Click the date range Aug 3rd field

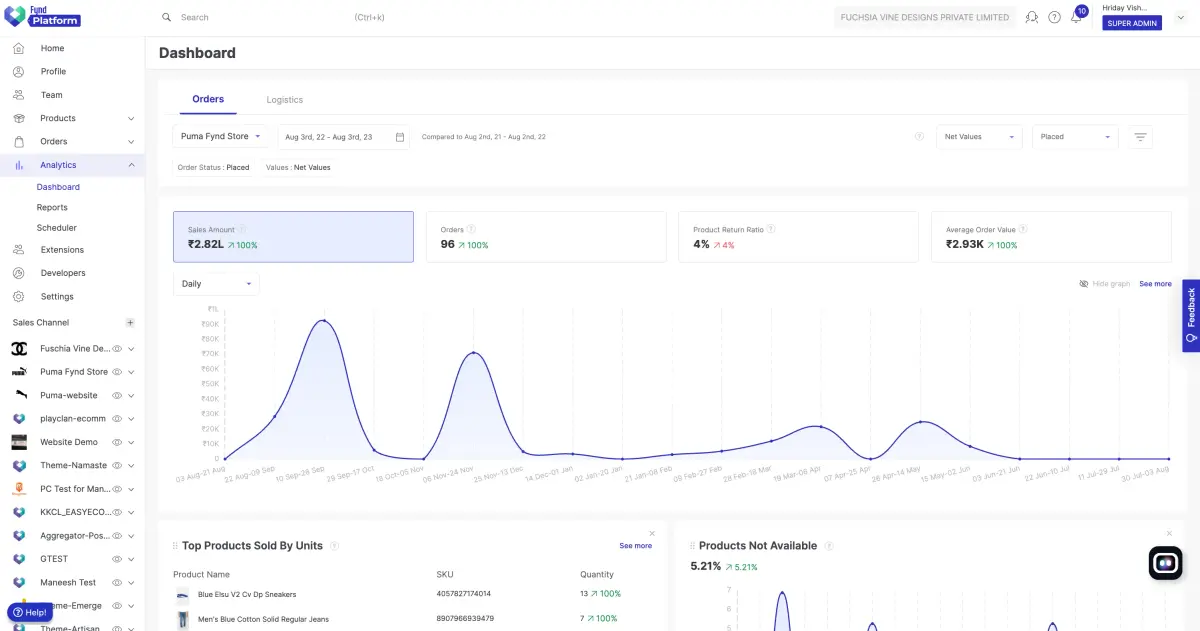click(x=343, y=137)
